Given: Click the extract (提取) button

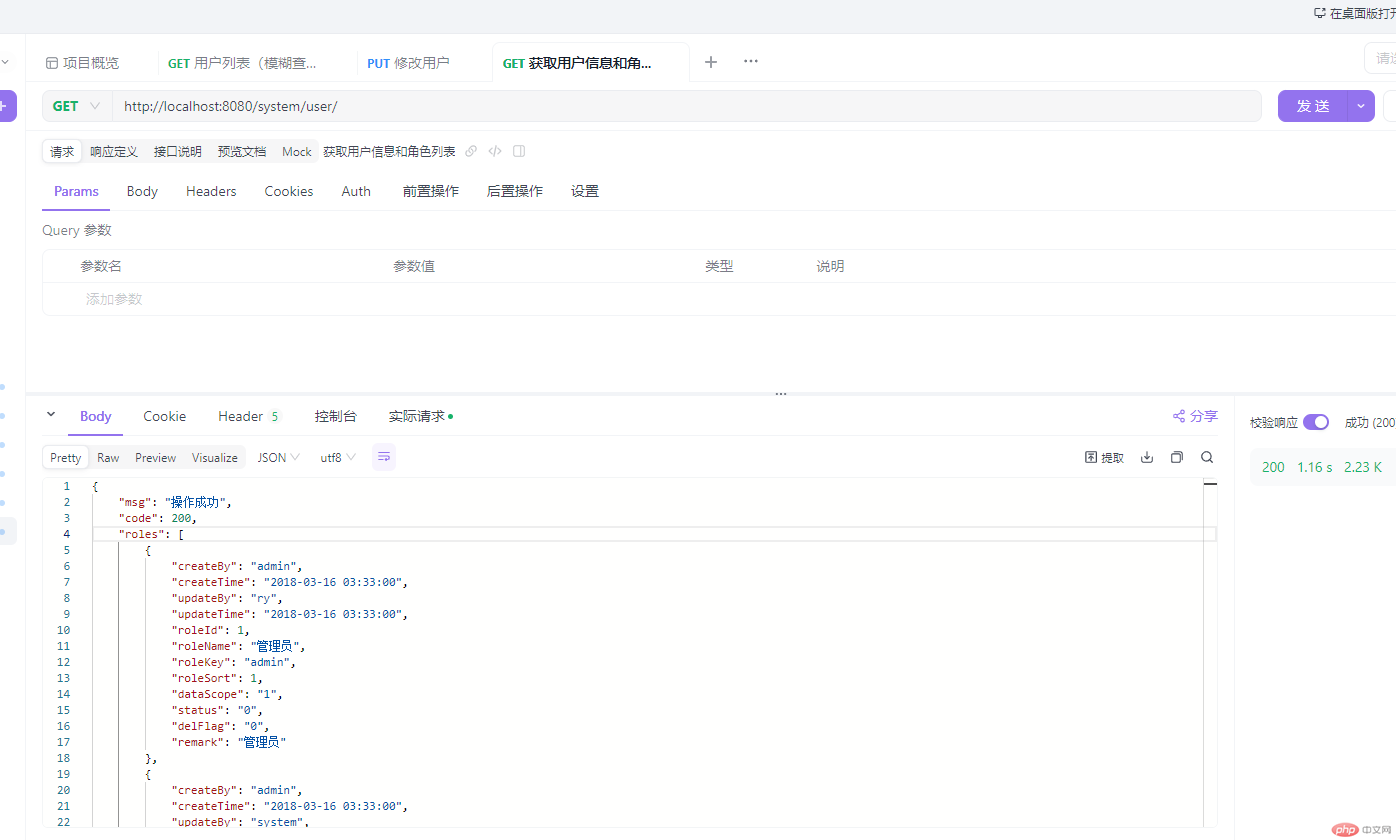Looking at the screenshot, I should click(1105, 457).
